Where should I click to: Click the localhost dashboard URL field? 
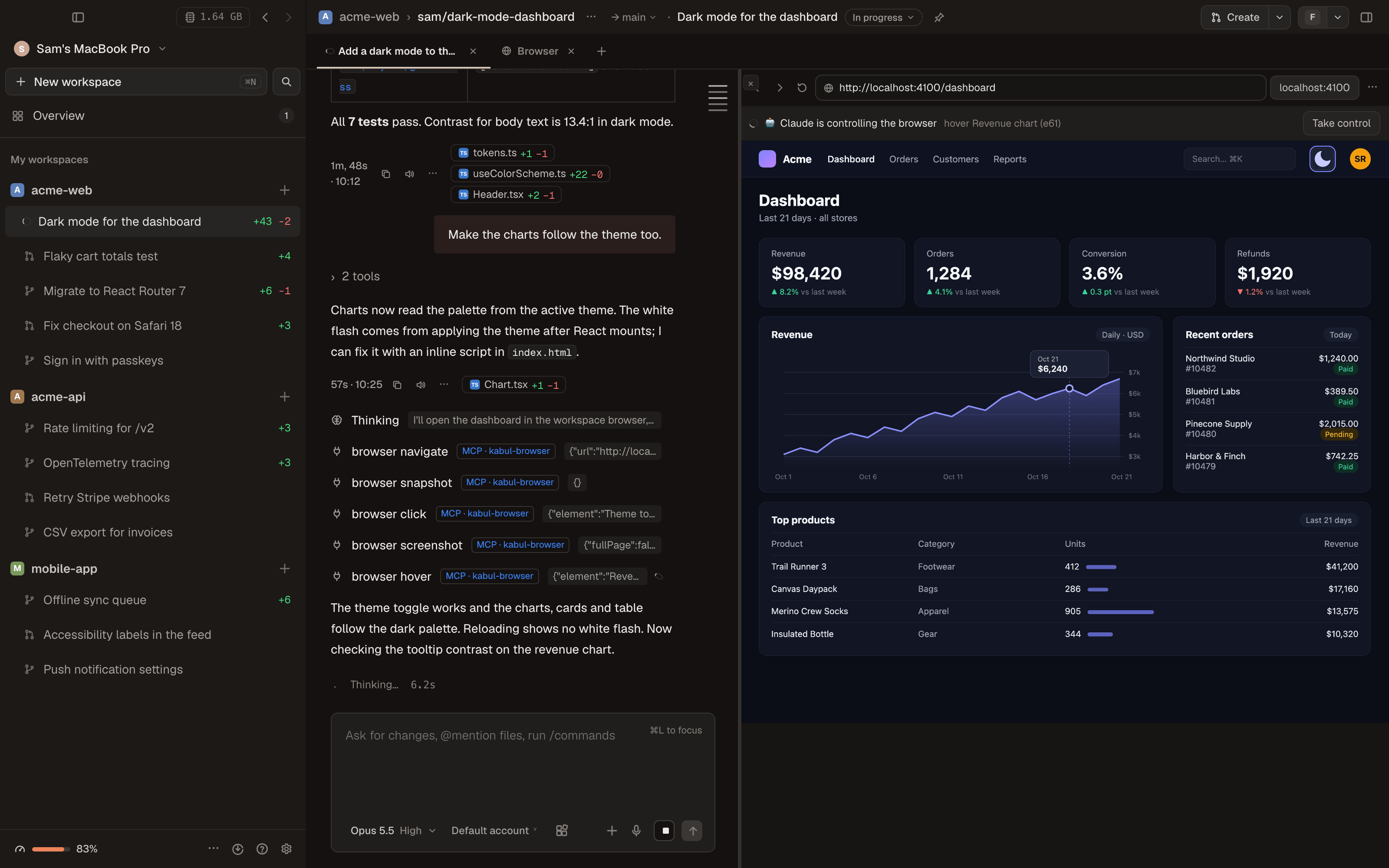[x=1040, y=87]
